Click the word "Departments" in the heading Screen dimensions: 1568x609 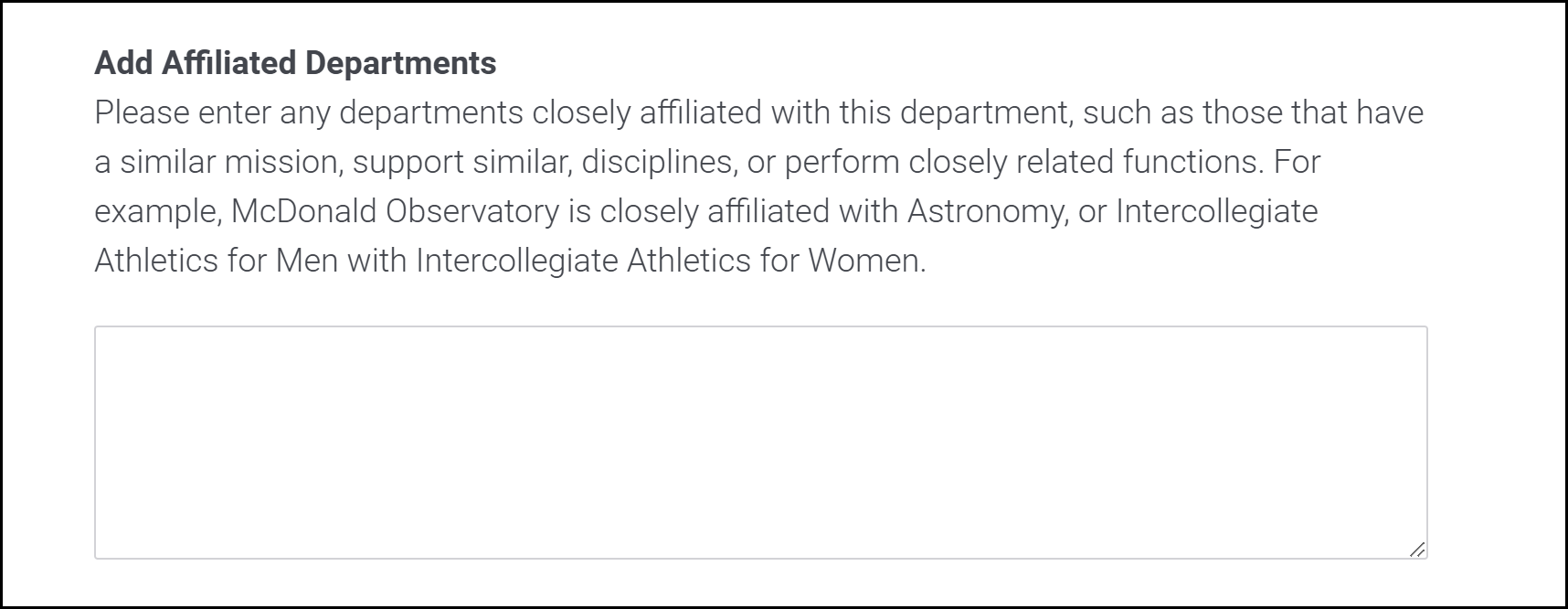[x=400, y=63]
